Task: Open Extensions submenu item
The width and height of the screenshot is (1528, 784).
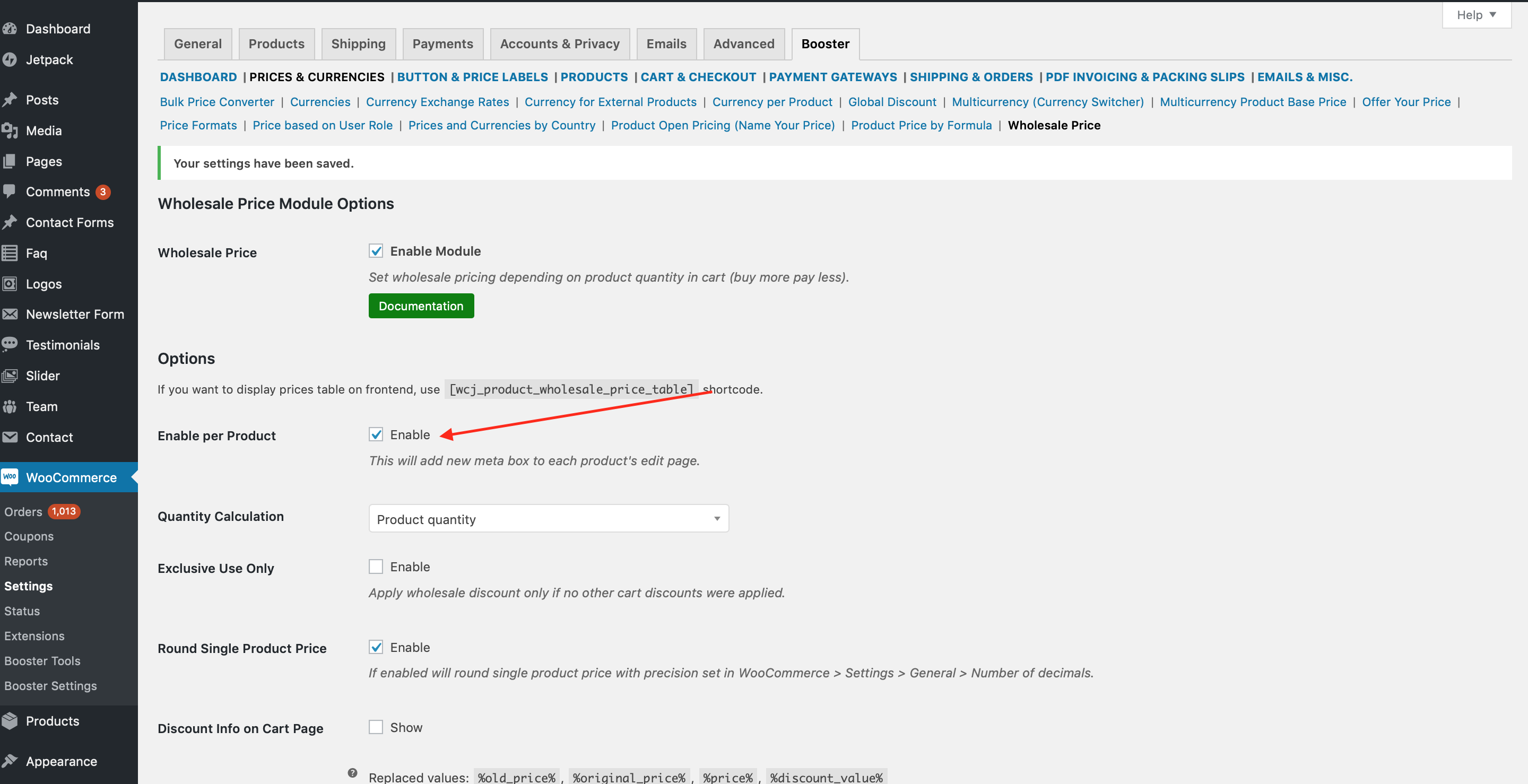Action: (34, 635)
